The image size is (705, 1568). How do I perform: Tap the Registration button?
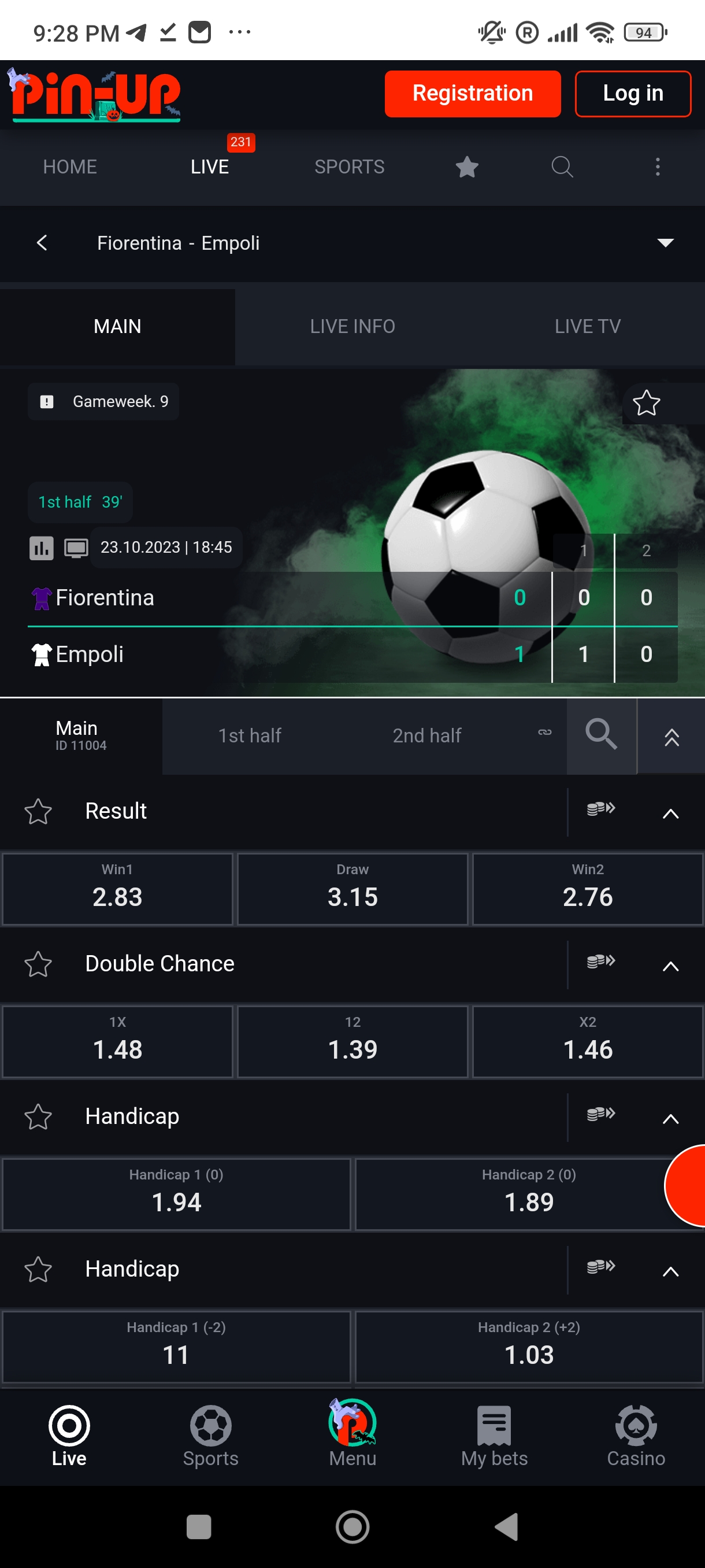tap(473, 94)
